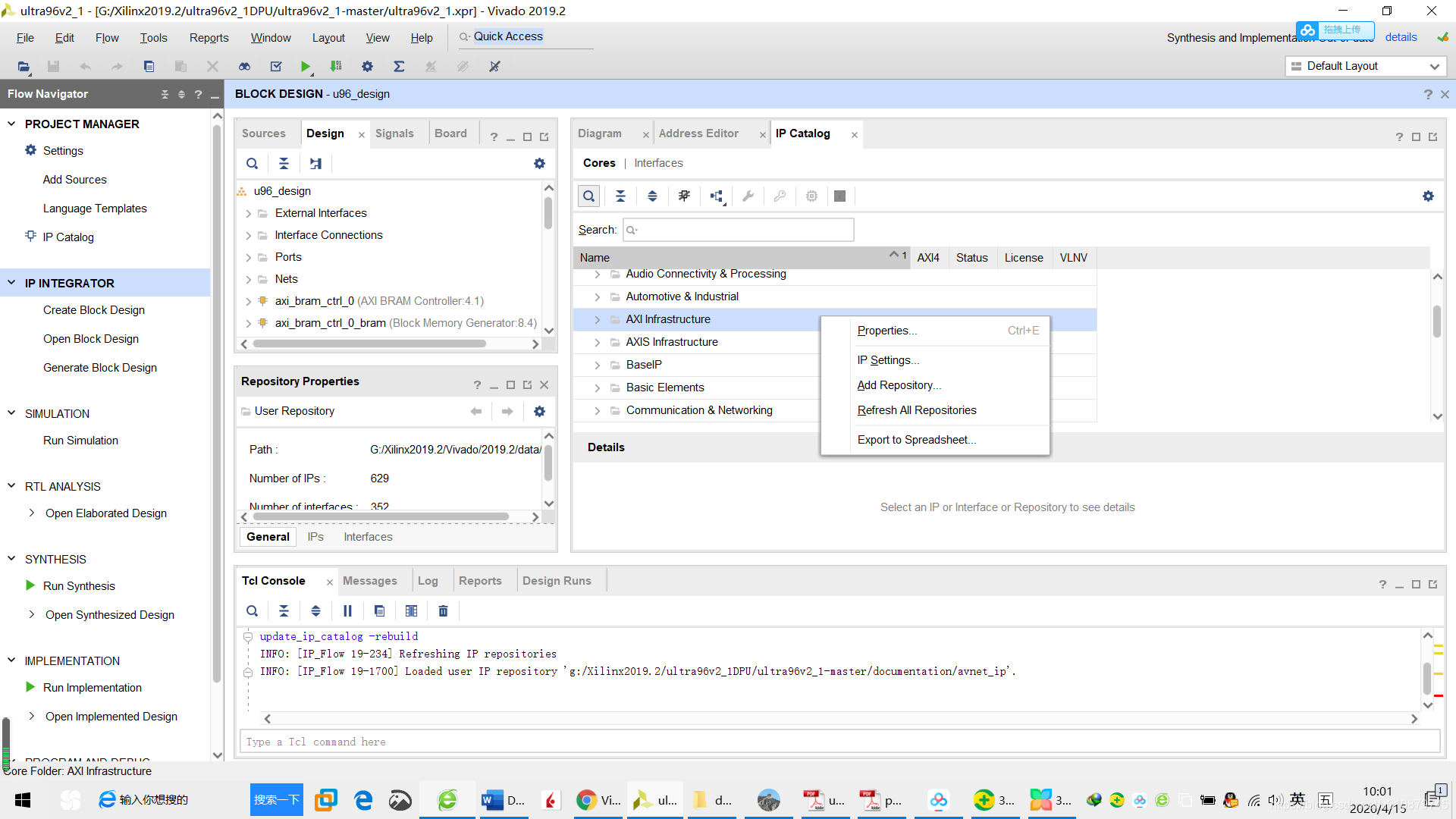Click the Generate Block Design icon
The width and height of the screenshot is (1456, 819).
tap(100, 367)
